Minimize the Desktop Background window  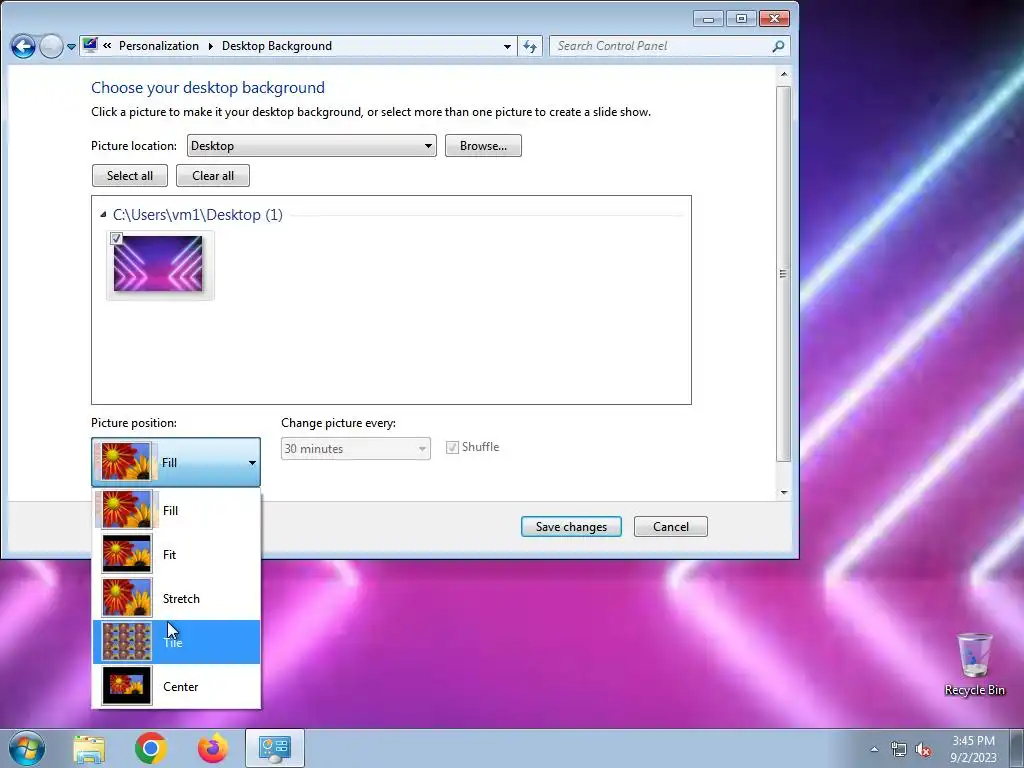click(708, 19)
